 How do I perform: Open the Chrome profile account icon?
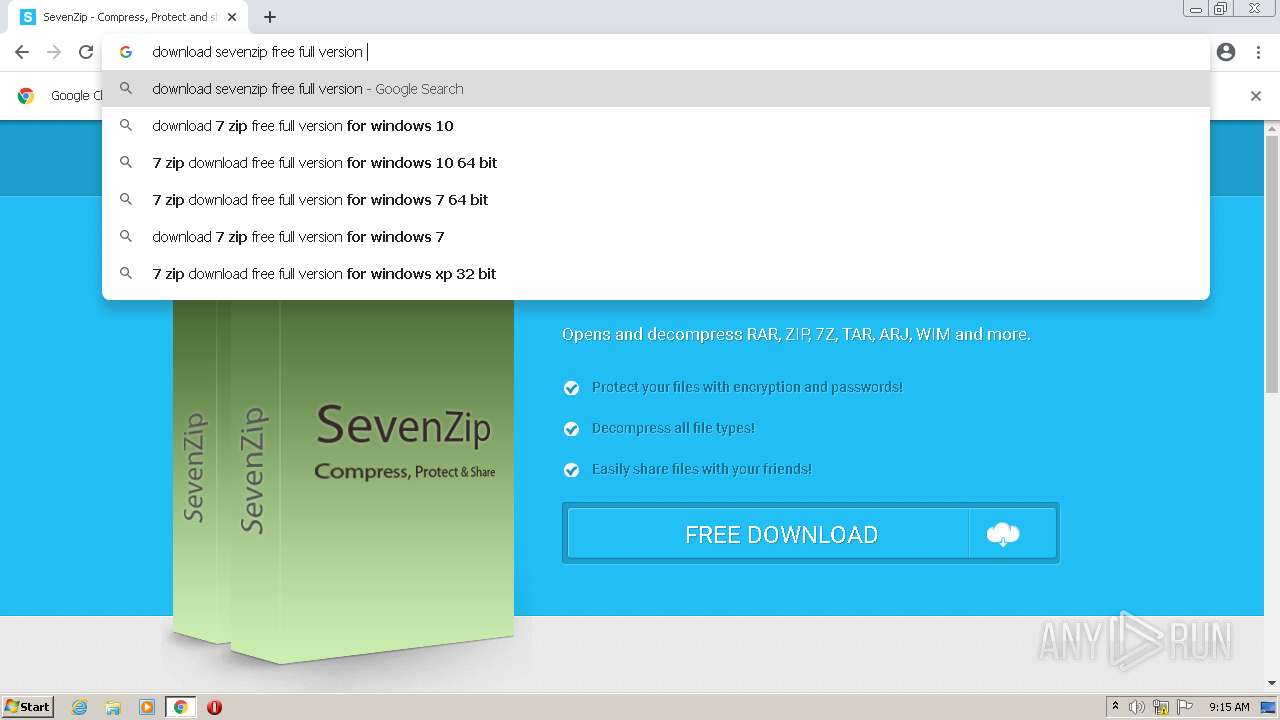[1226, 52]
